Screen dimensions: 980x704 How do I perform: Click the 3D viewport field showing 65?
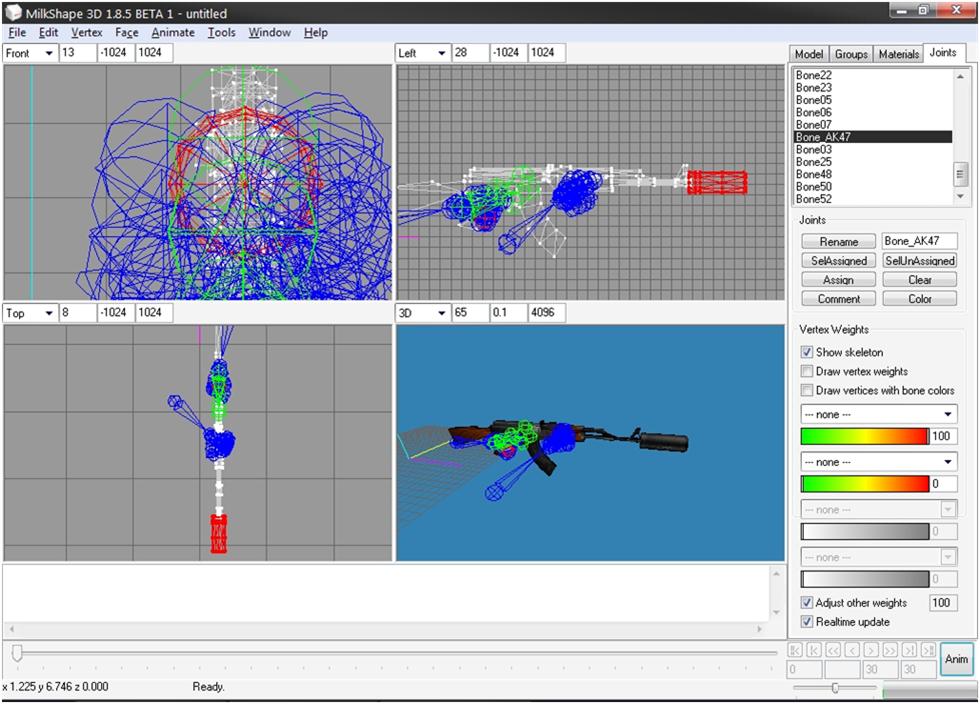(470, 313)
